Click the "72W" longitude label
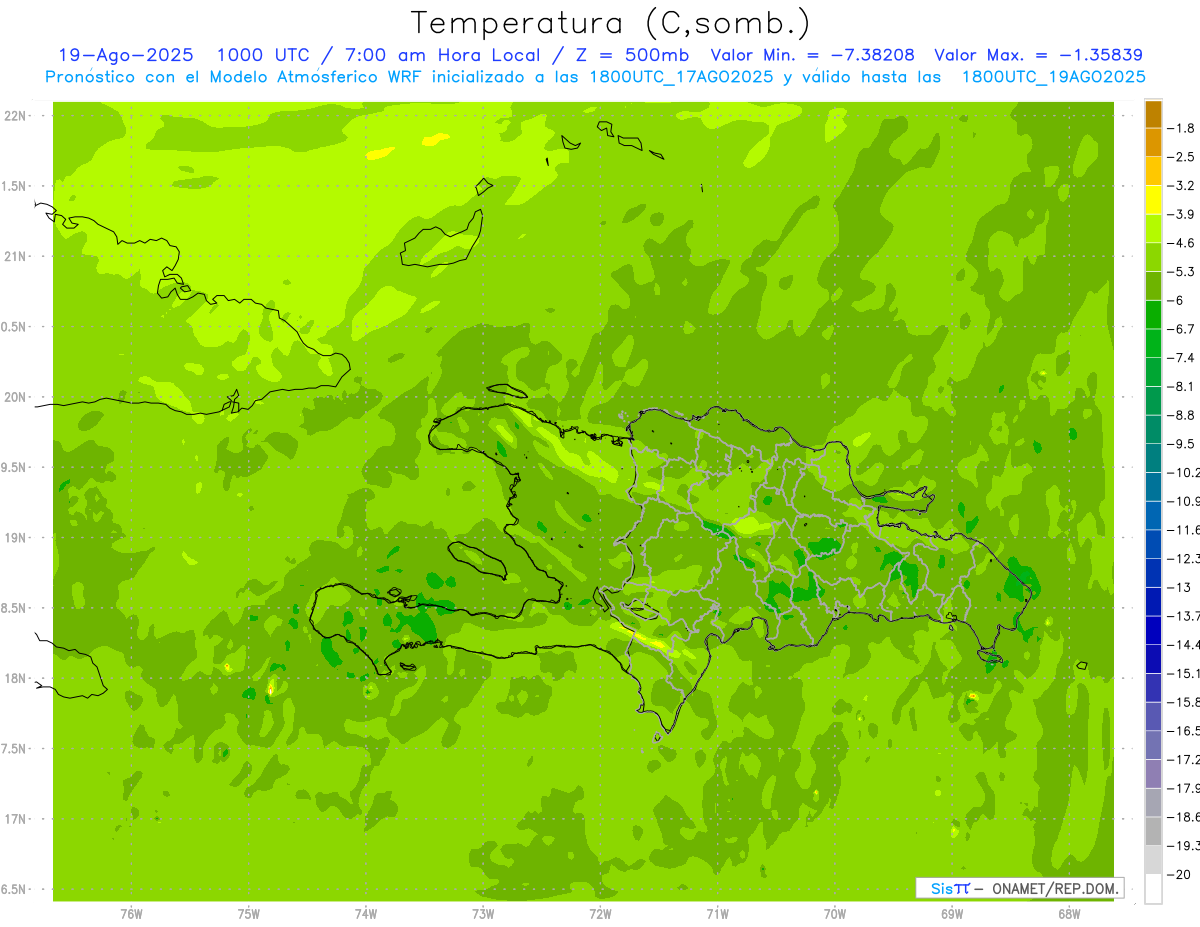This screenshot has height=927, width=1200. point(600,913)
